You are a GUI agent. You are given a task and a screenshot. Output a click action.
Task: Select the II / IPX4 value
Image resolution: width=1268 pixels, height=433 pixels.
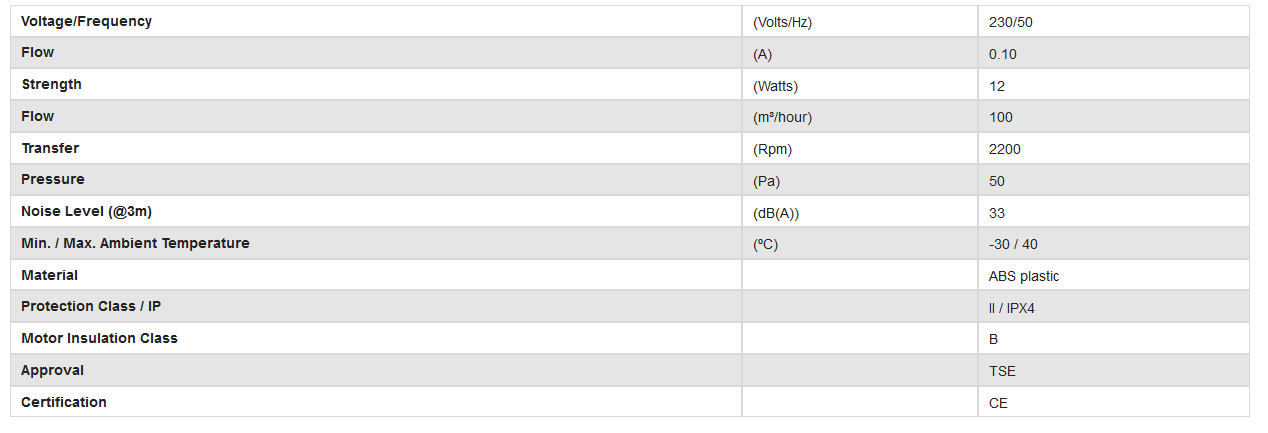click(1011, 308)
